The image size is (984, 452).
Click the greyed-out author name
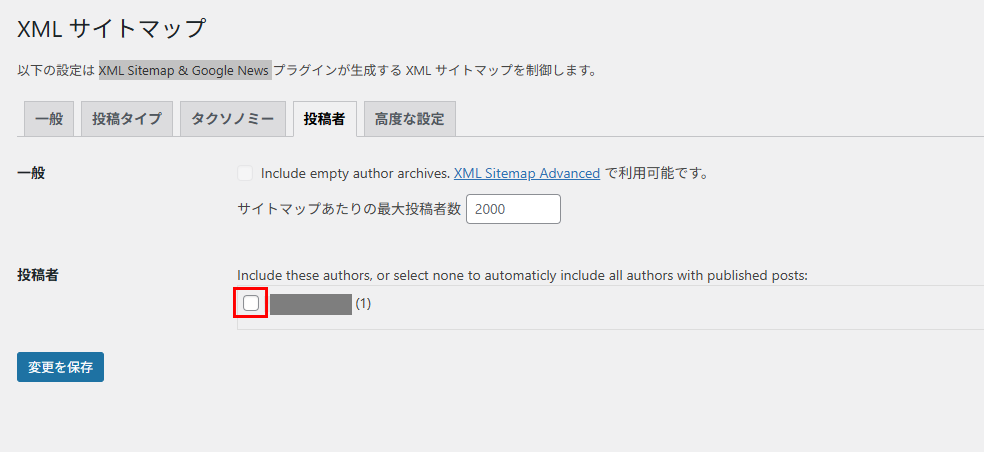coord(310,304)
